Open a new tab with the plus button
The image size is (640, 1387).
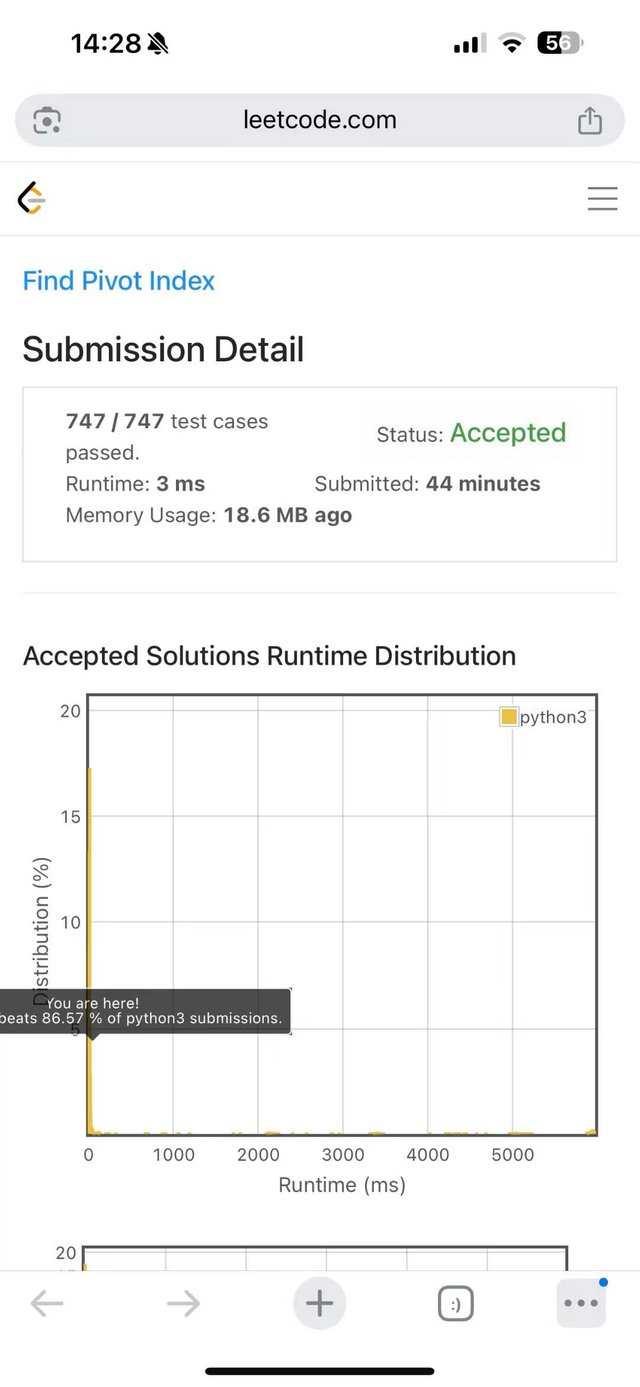click(319, 1303)
